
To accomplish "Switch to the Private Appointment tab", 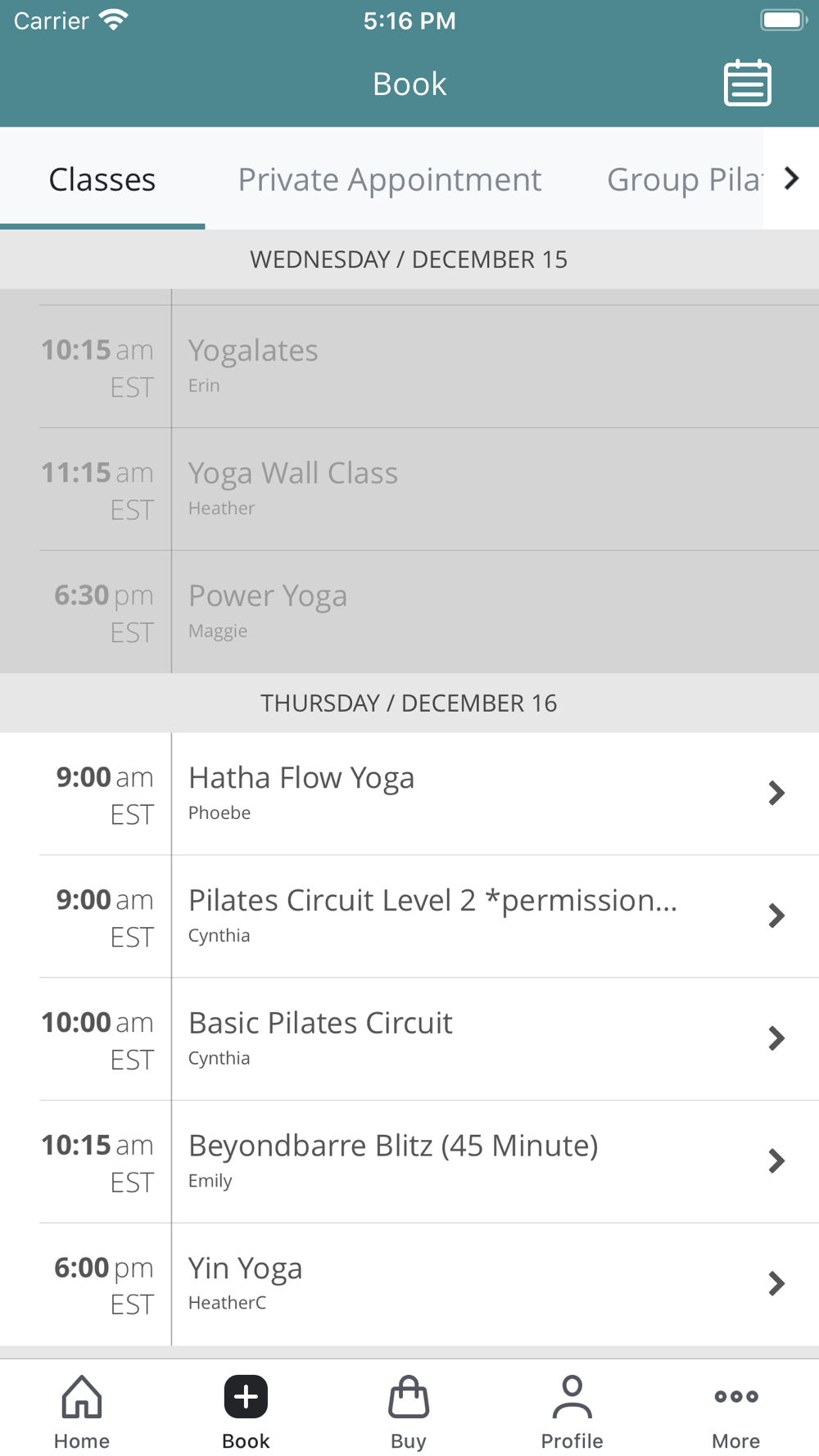I will (x=390, y=179).
